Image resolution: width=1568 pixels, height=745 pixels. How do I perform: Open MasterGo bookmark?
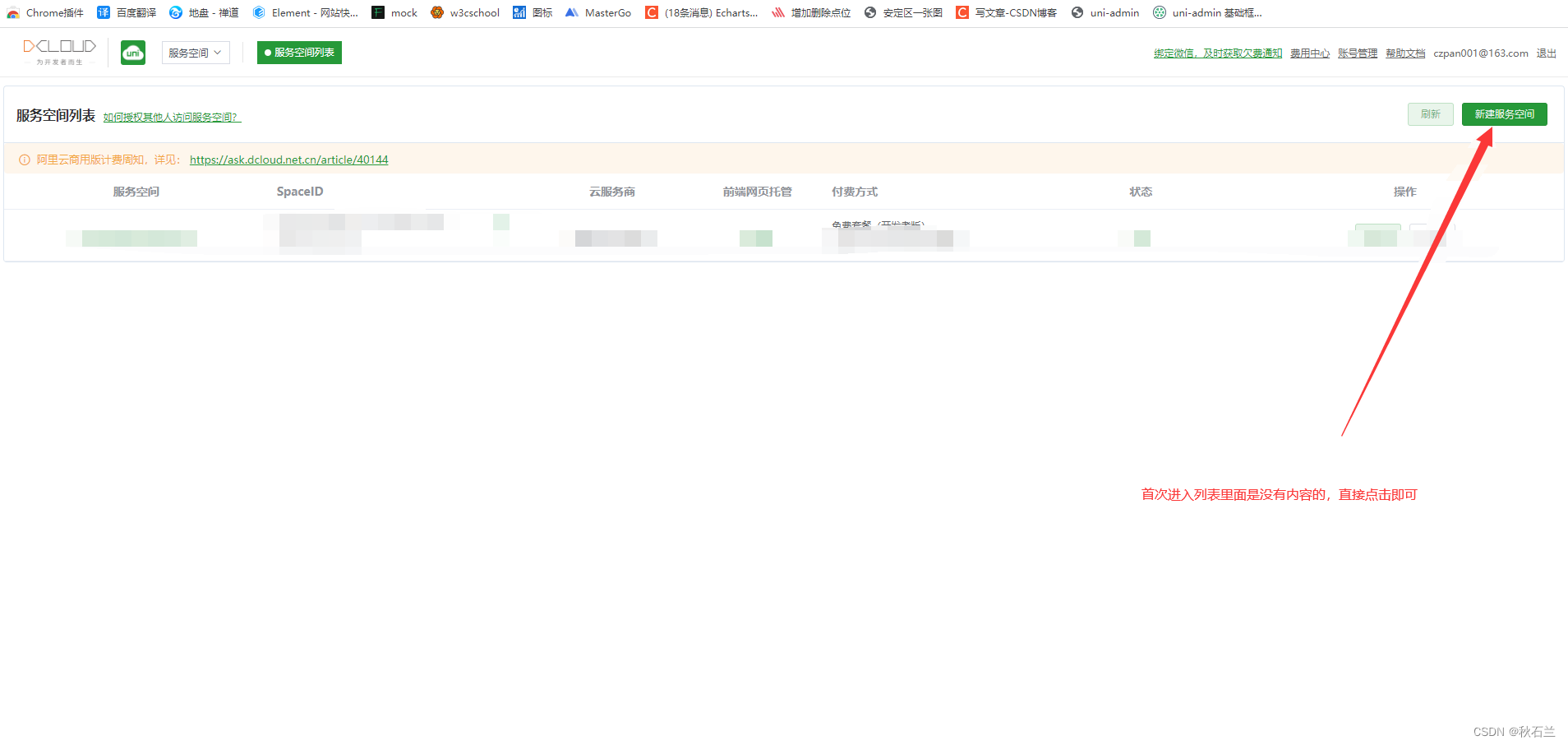point(598,12)
